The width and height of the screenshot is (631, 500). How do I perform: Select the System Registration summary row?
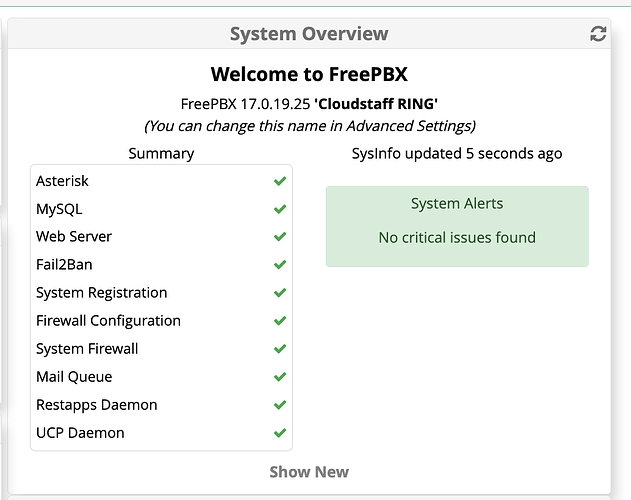pos(161,292)
